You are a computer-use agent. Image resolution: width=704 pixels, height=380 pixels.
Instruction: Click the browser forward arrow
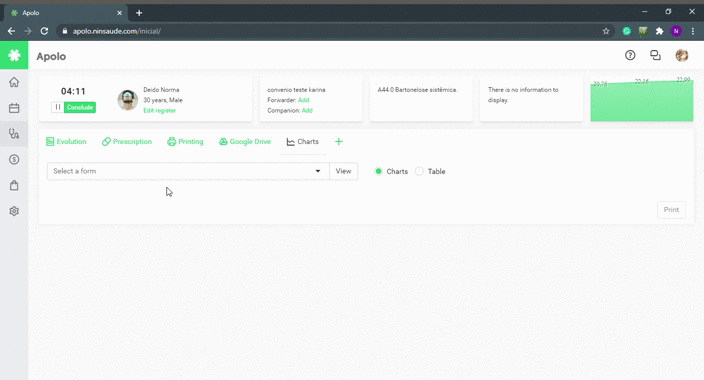coord(28,31)
